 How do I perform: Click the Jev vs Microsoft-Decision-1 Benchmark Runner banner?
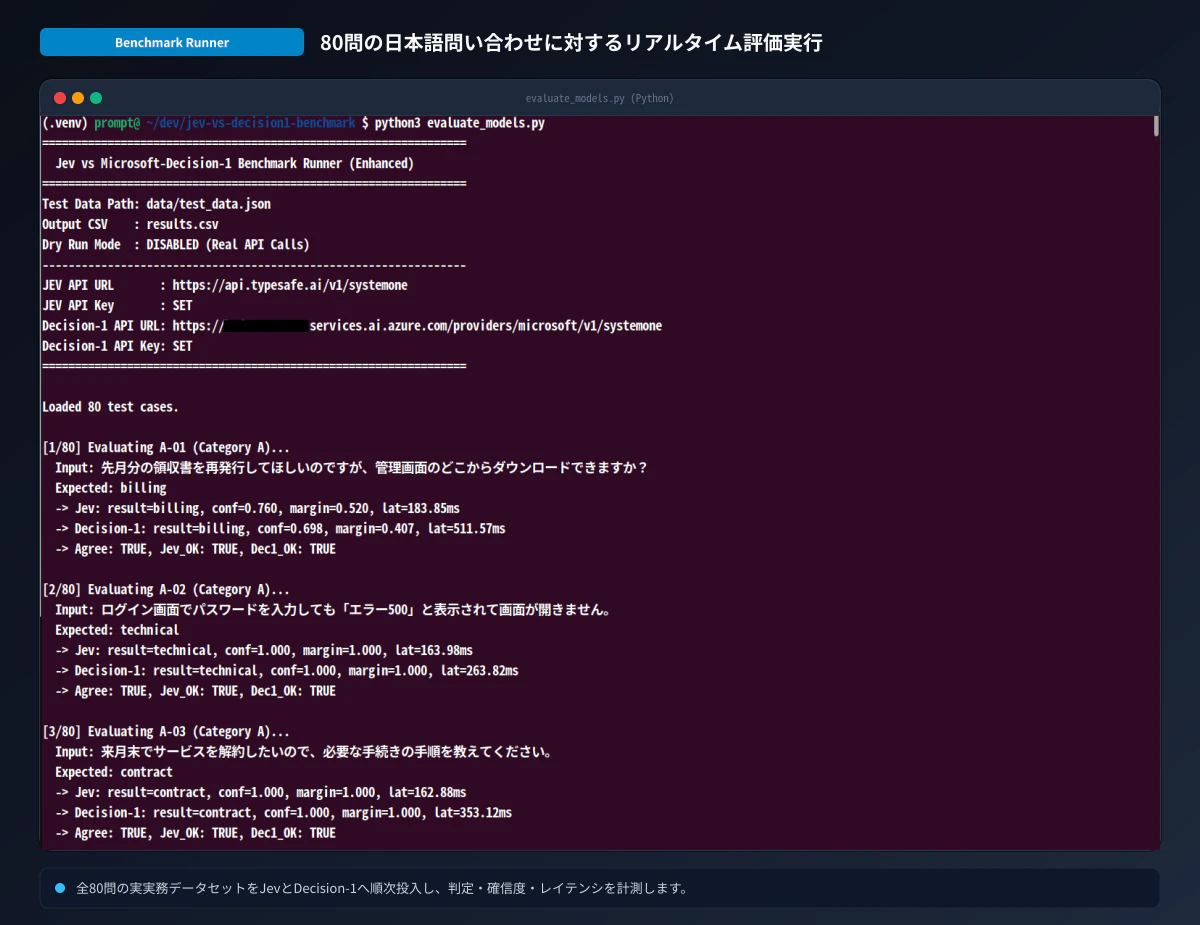[235, 163]
